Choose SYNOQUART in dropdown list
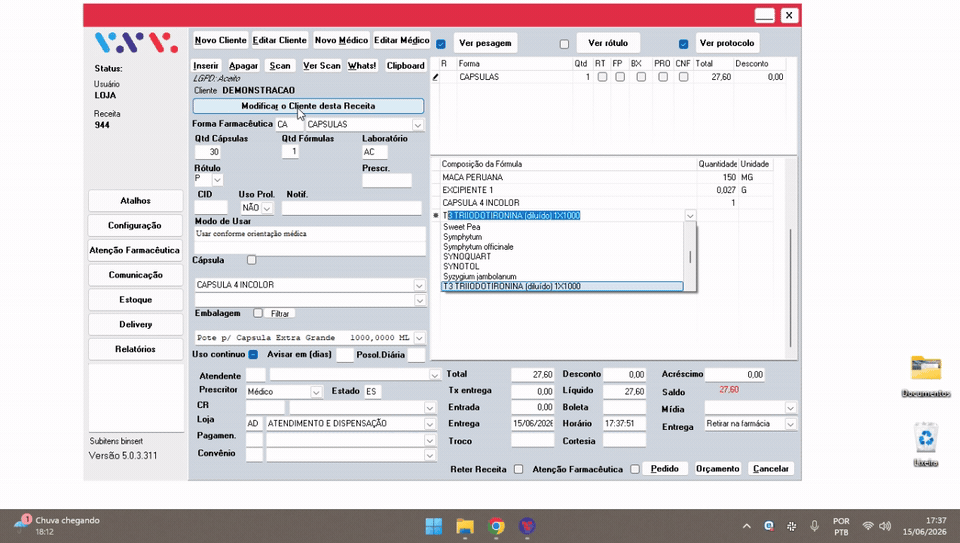This screenshot has height=543, width=960. (562, 257)
